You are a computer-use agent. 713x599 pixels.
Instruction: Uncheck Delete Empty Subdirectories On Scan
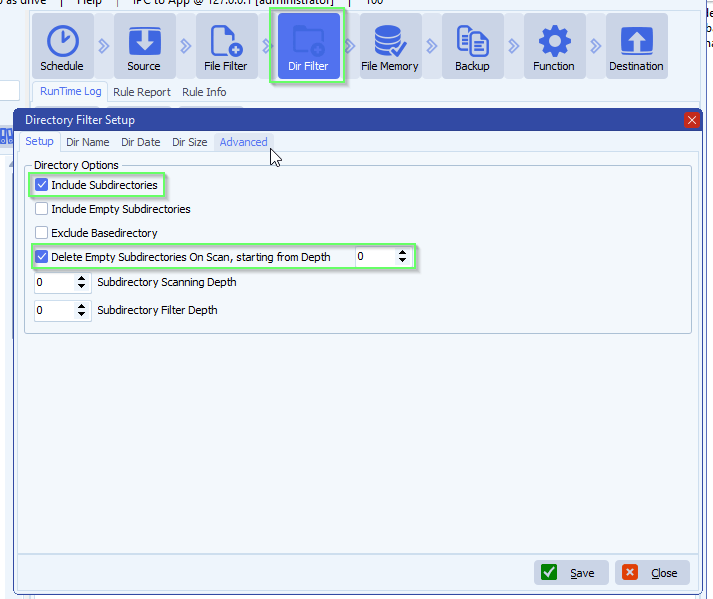coord(41,257)
